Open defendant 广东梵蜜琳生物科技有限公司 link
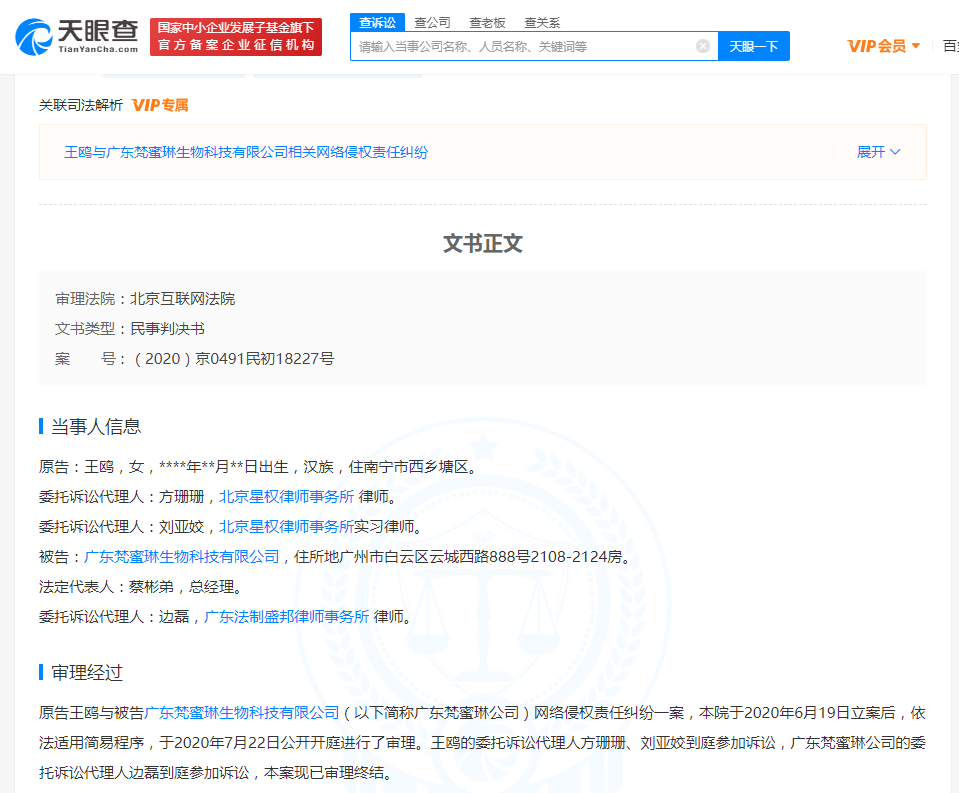 pos(181,556)
